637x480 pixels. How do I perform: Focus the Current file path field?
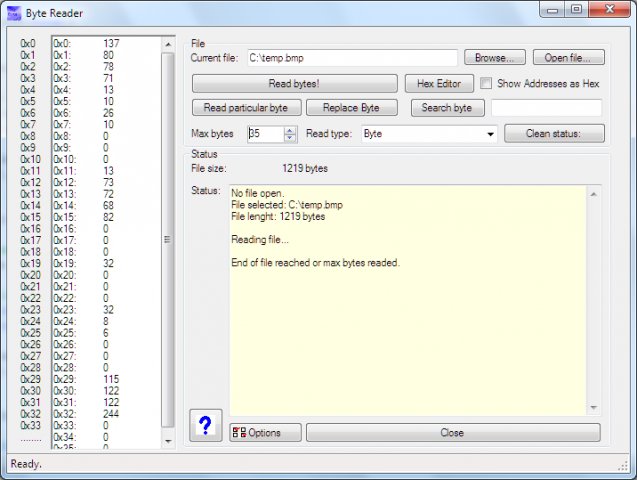352,58
